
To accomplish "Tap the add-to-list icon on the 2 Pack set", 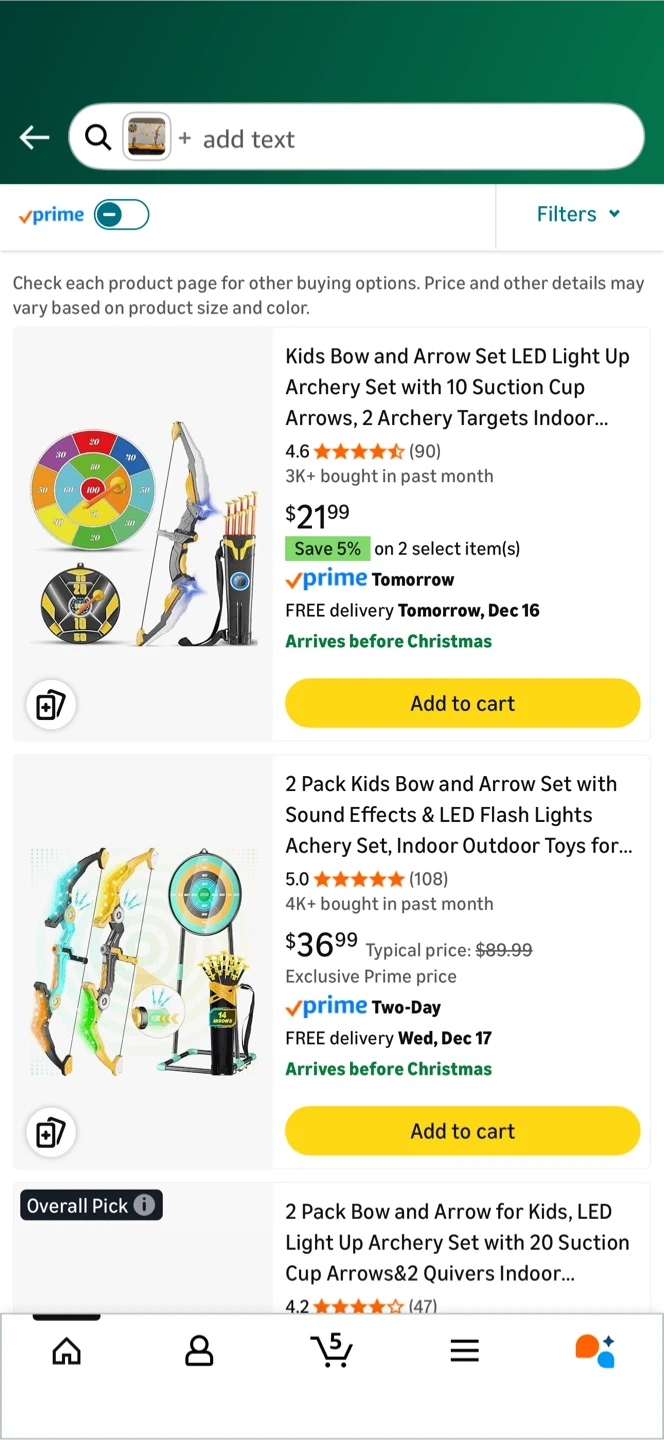I will [x=50, y=1132].
